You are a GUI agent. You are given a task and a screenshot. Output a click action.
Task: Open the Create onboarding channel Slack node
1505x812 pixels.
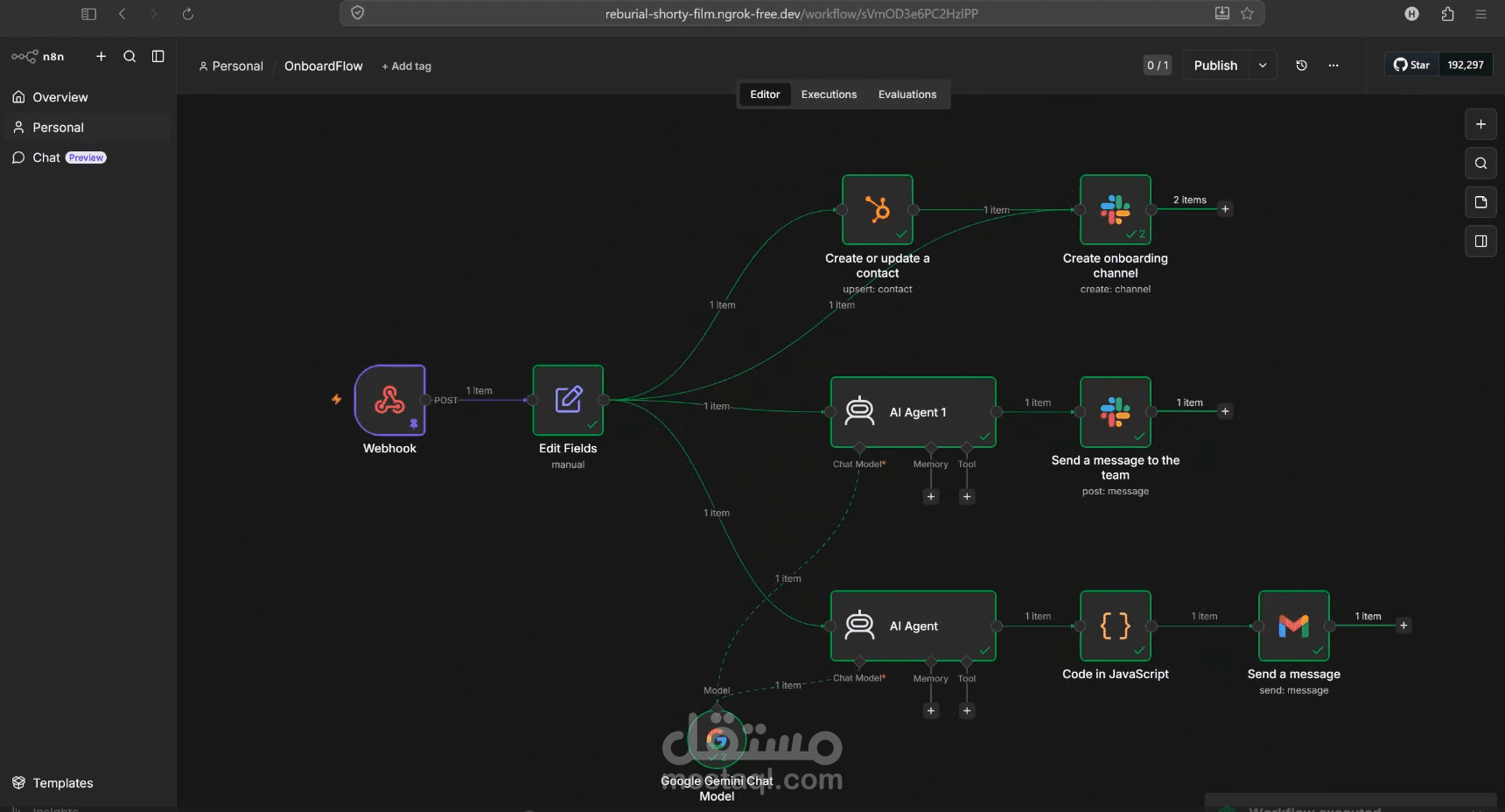point(1116,209)
